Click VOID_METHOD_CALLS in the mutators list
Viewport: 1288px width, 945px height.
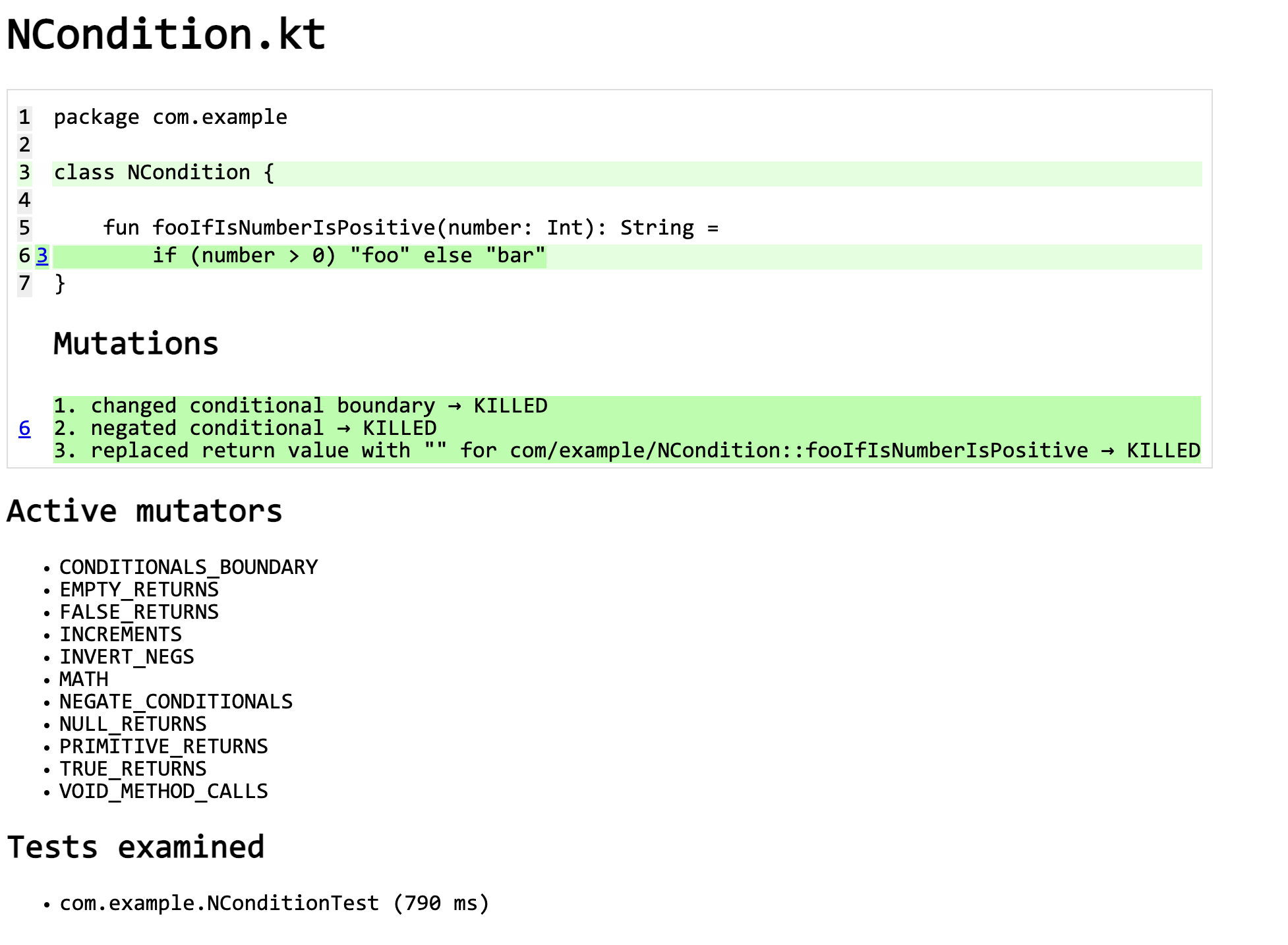pyautogui.click(x=163, y=791)
